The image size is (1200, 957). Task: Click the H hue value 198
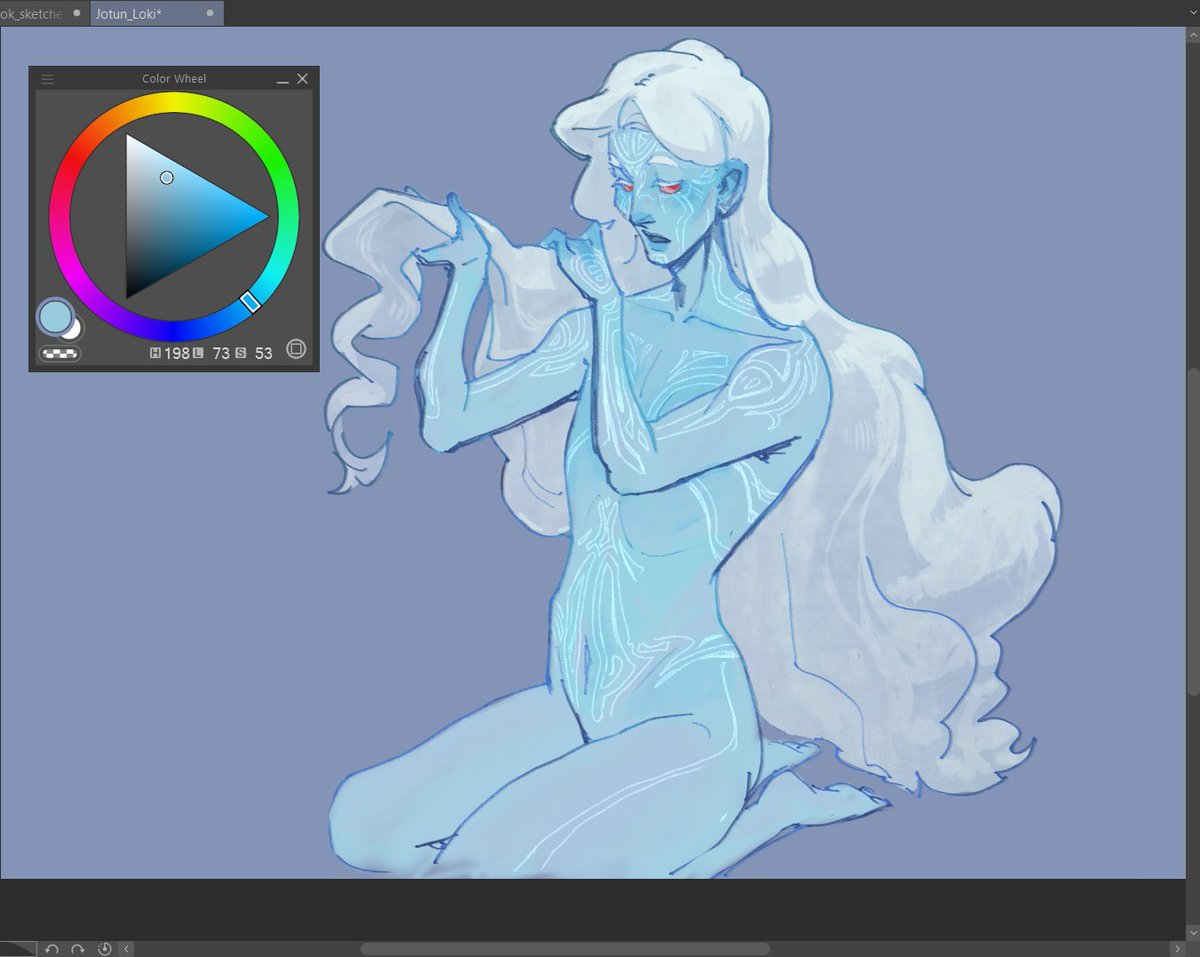(177, 353)
